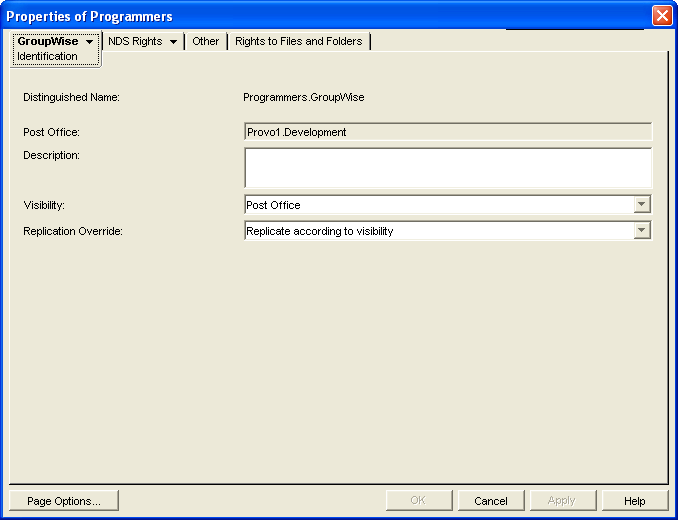Click the Replication Override label
This screenshot has height=520, width=678.
[x=73, y=231]
